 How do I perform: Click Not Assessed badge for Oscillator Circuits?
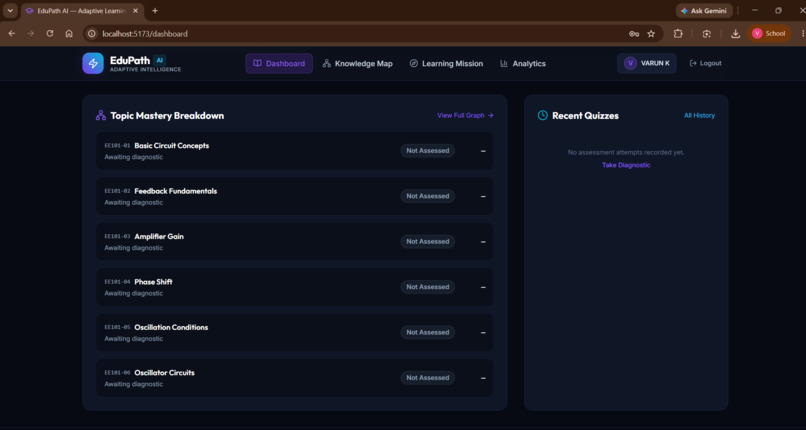pyautogui.click(x=428, y=378)
